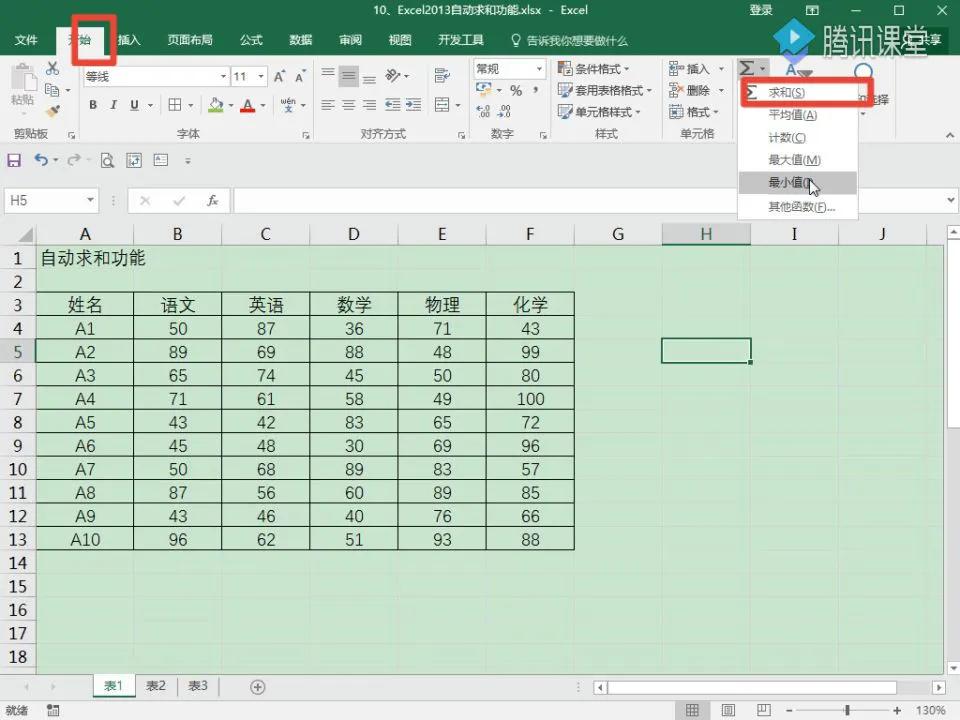The image size is (960, 720).
Task: Click the Save icon on Quick Access Toolbar
Action: (13, 160)
